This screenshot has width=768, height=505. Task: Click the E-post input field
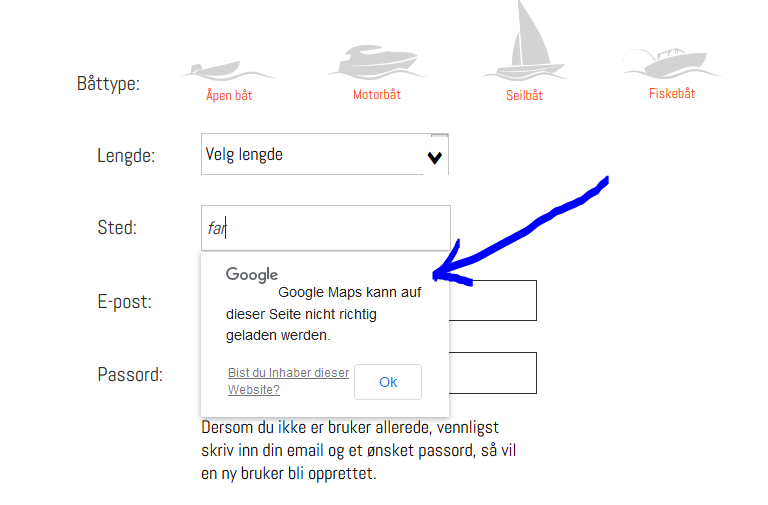[x=492, y=300]
